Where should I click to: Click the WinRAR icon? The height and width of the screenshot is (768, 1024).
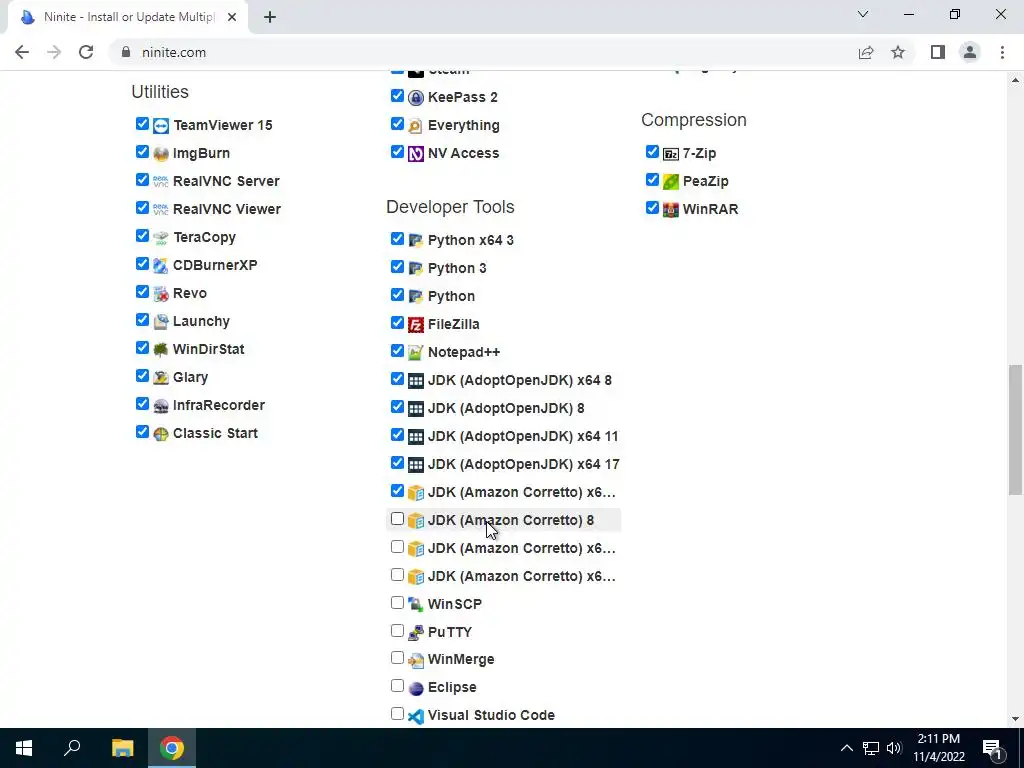click(x=671, y=210)
